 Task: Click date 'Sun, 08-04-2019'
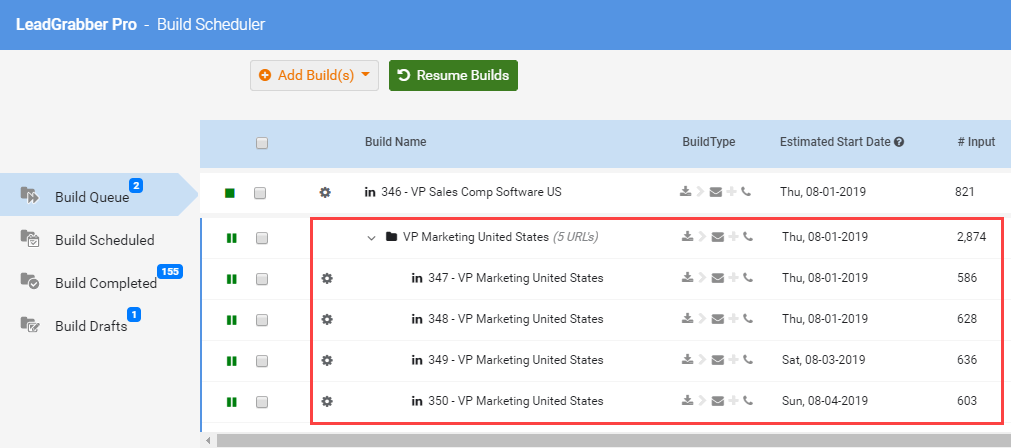(x=825, y=400)
